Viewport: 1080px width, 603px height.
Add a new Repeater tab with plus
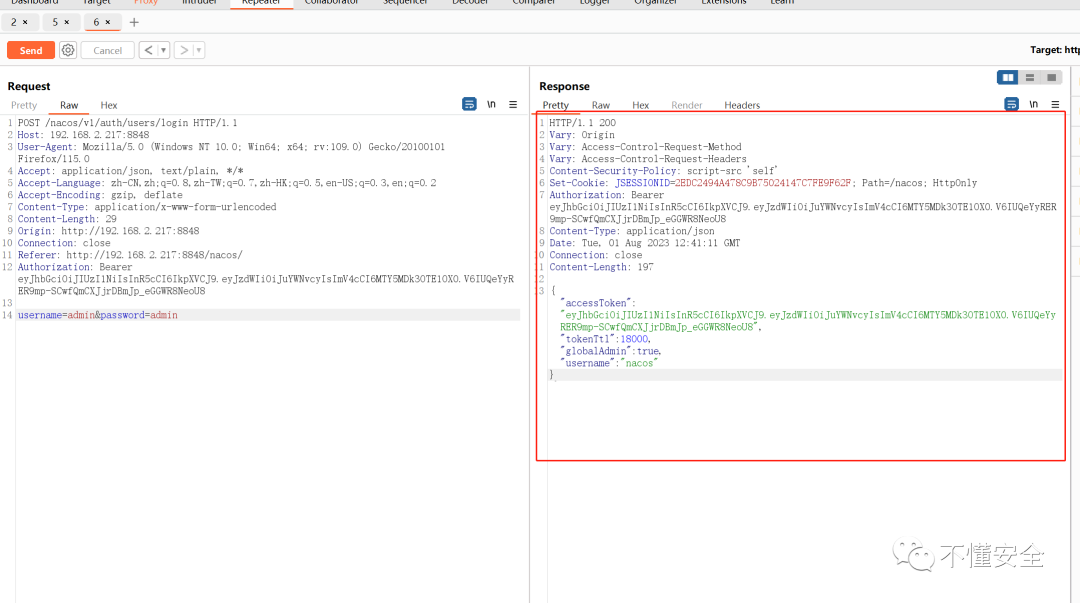(x=134, y=22)
